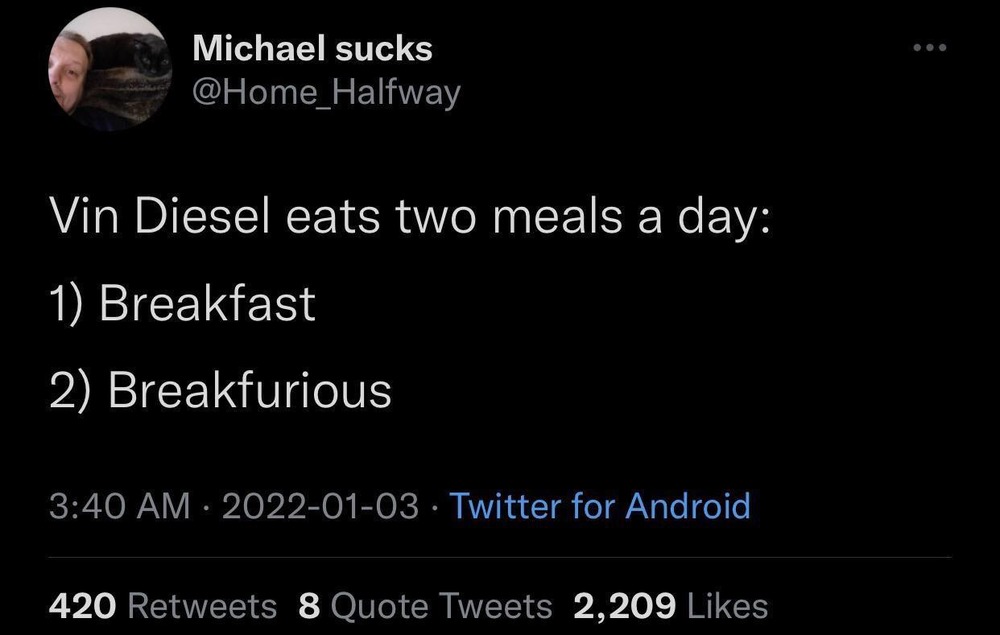Open the Twitter for Android source link
This screenshot has height=635, width=1000.
600,506
